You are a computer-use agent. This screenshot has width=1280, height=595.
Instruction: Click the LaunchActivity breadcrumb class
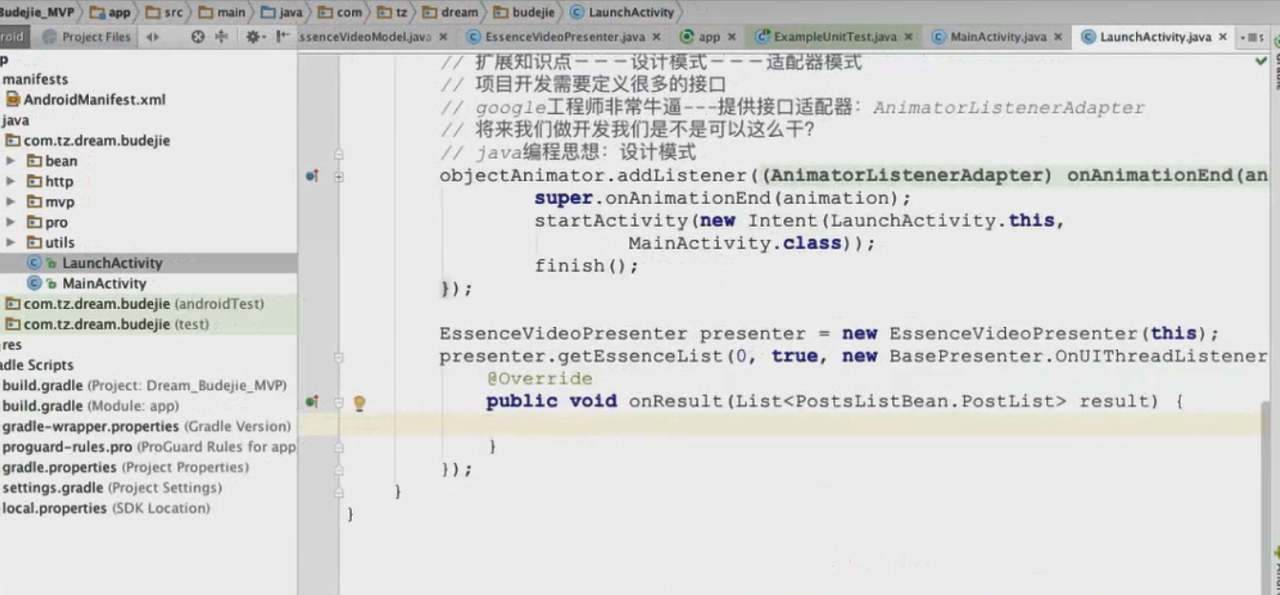click(622, 12)
